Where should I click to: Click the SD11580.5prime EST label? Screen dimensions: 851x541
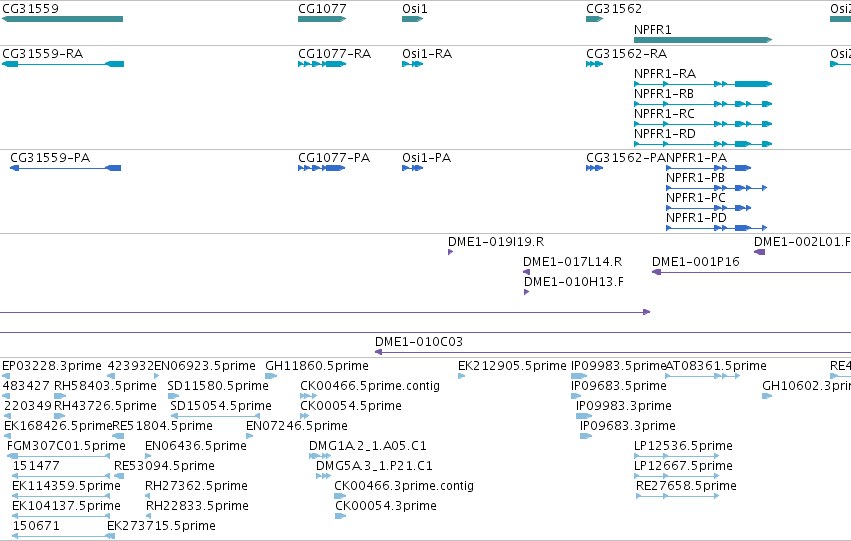pyautogui.click(x=218, y=386)
